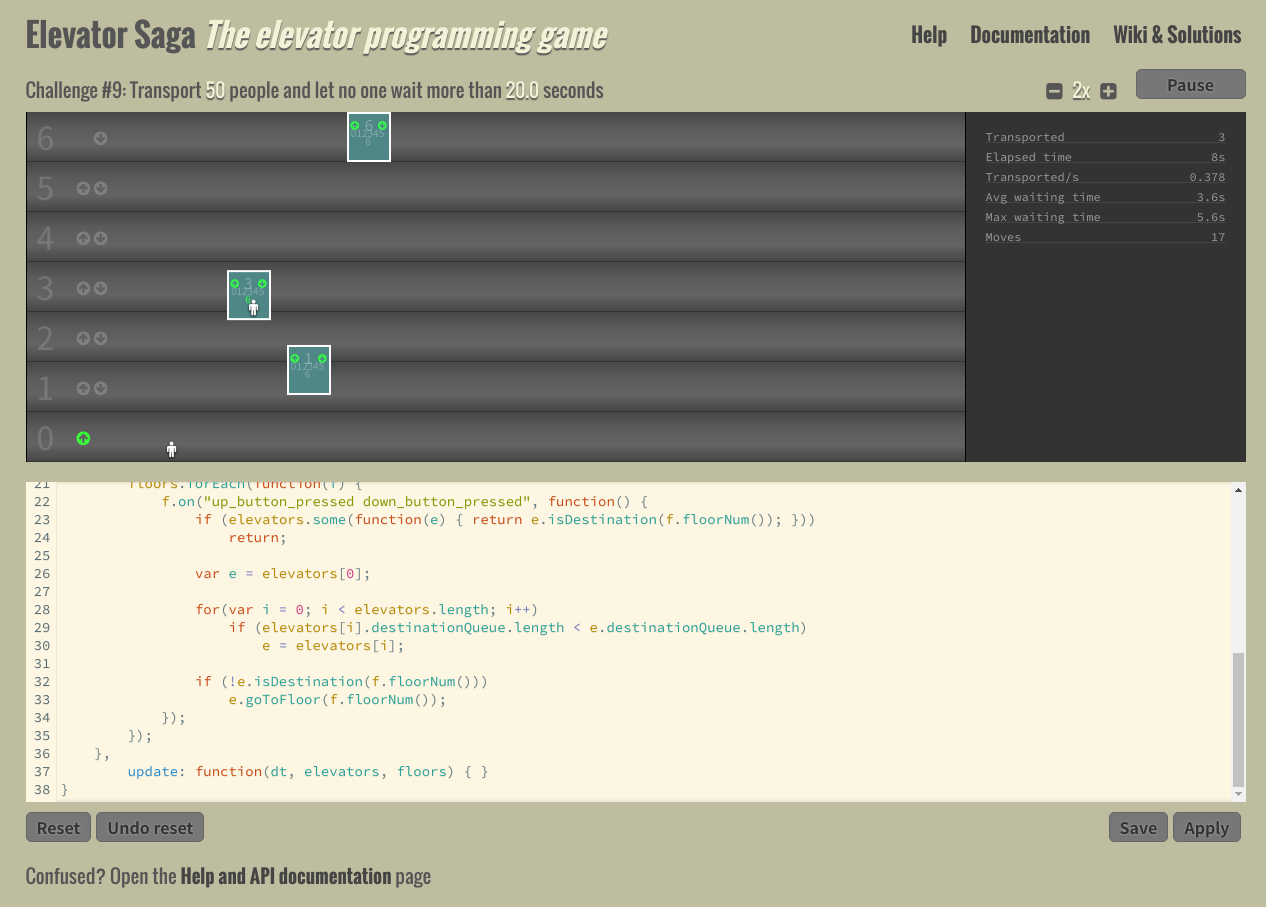Click scrollbar down arrow in code editor
This screenshot has width=1266, height=907.
[x=1240, y=794]
